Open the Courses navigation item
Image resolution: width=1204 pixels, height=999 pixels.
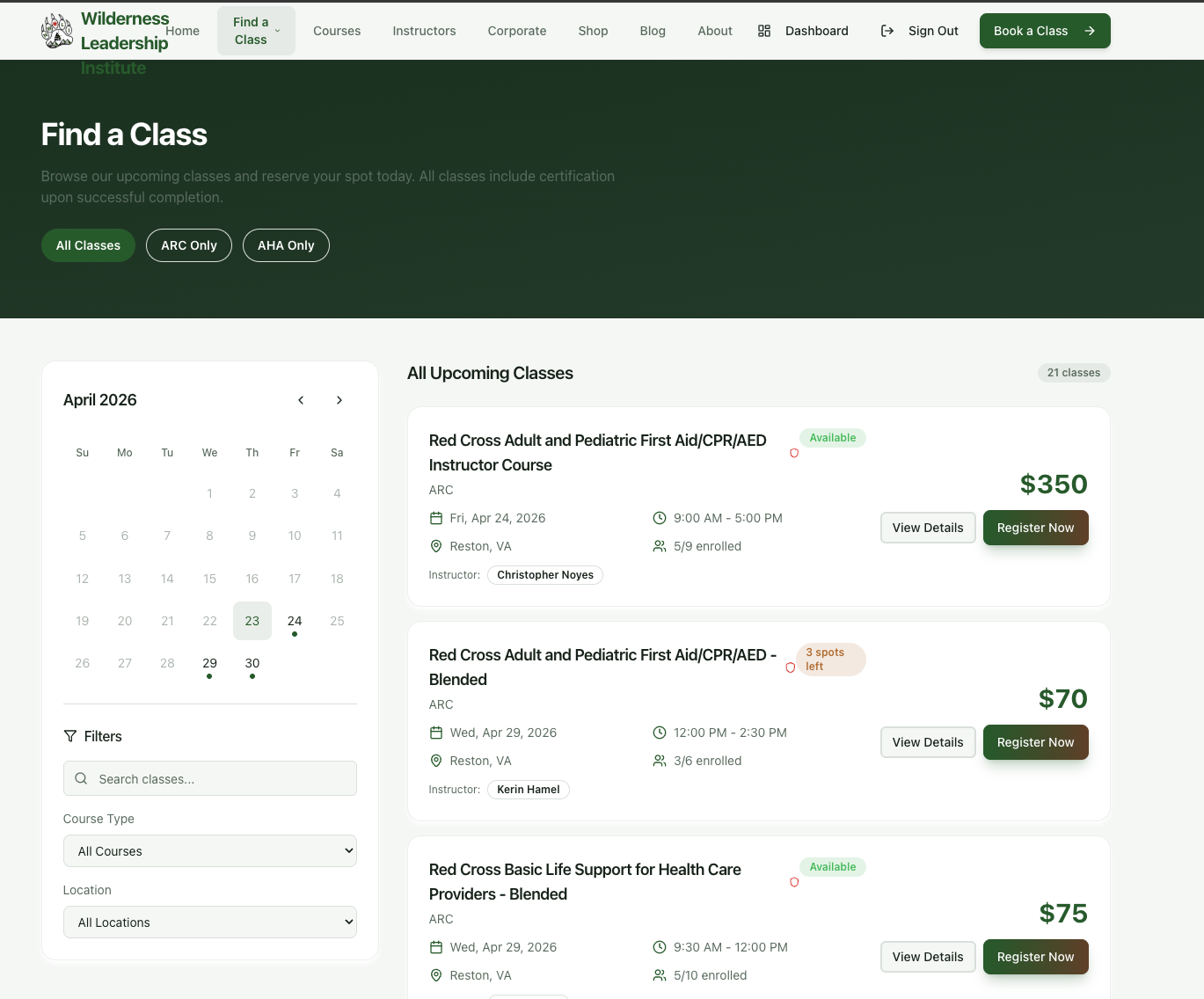coord(337,31)
